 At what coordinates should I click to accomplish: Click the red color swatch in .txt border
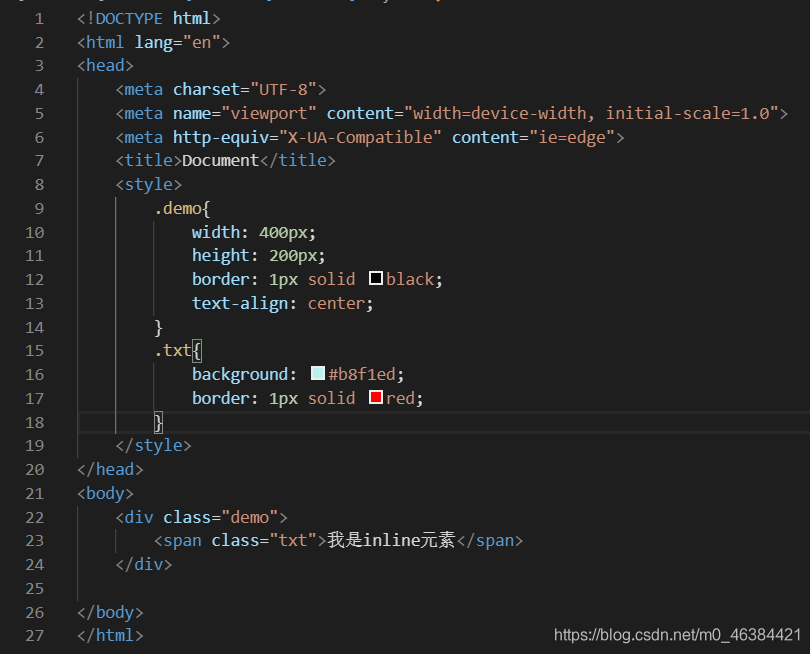click(376, 398)
